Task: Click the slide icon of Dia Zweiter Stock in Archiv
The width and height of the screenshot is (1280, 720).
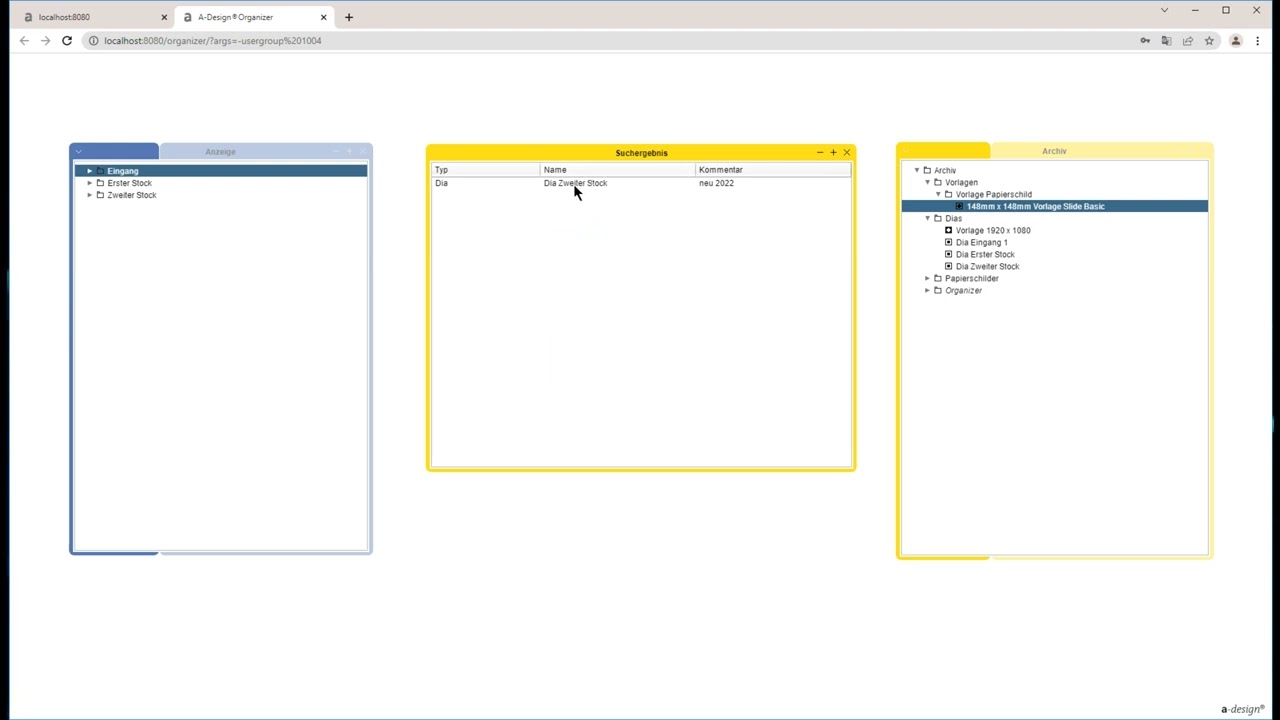Action: (x=948, y=266)
